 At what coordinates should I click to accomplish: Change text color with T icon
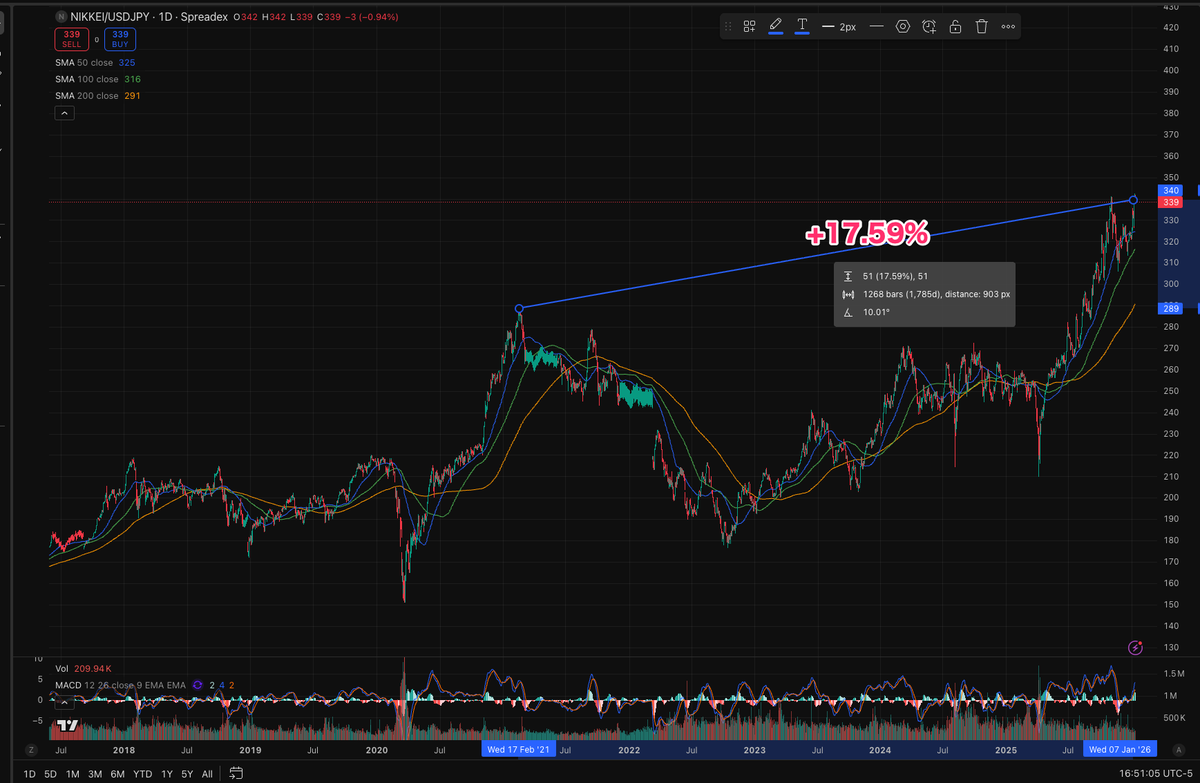coord(802,27)
